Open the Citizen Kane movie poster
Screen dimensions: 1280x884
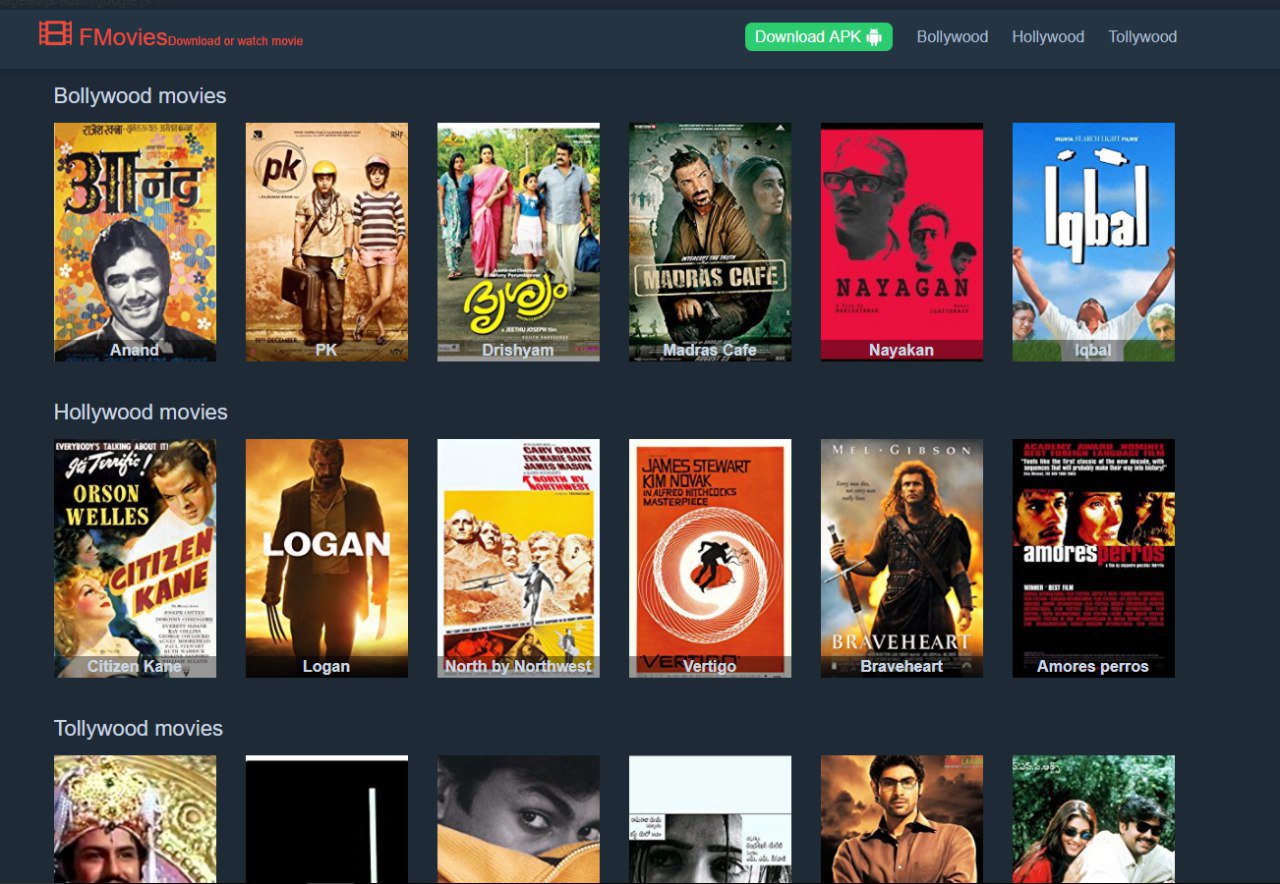point(135,558)
